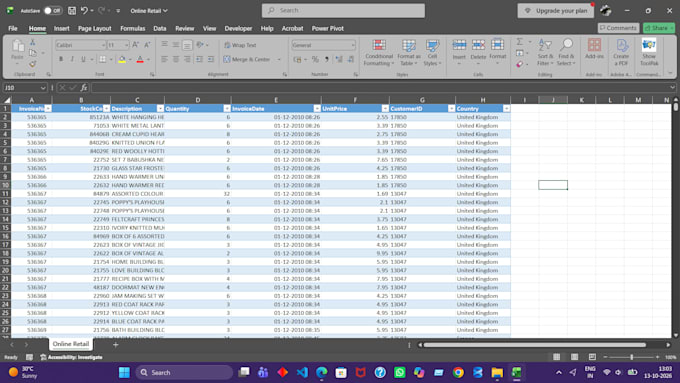Click the Insert Function fx icon
This screenshot has height=383, width=680.
[x=84, y=88]
